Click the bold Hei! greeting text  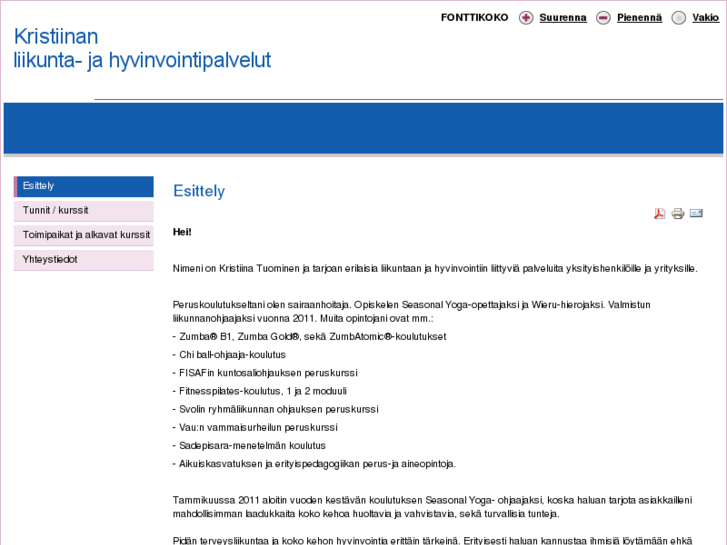coord(182,232)
